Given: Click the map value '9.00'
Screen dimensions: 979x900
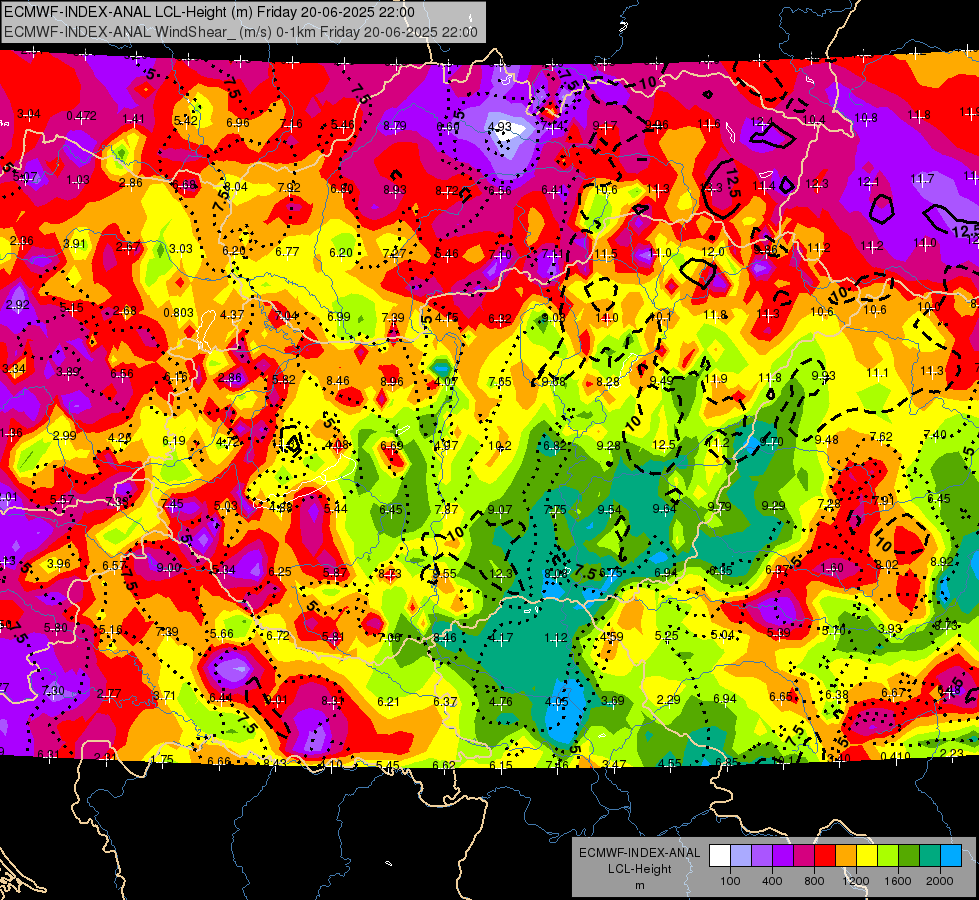Looking at the screenshot, I should tap(169, 567).
